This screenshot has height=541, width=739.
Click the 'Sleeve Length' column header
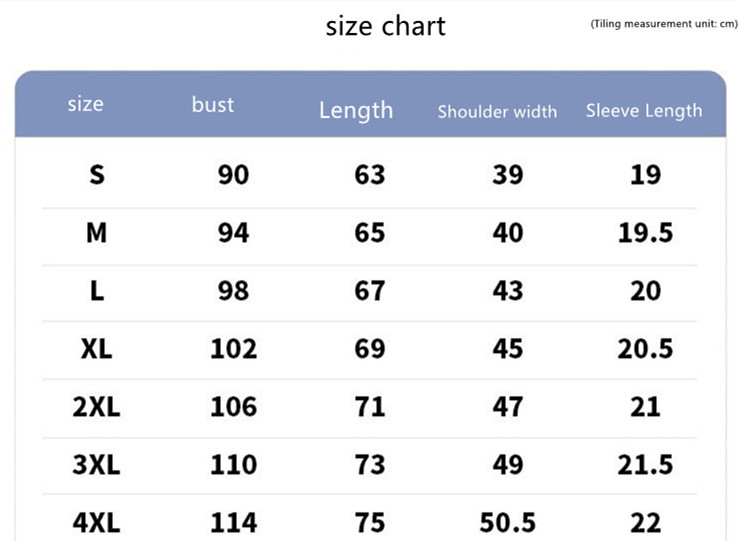point(644,110)
